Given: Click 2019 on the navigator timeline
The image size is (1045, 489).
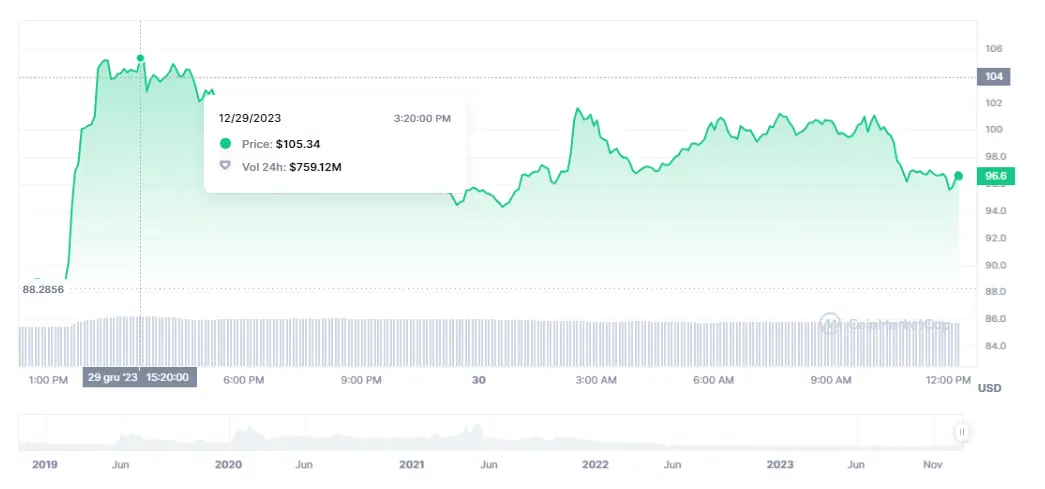Looking at the screenshot, I should (x=46, y=465).
